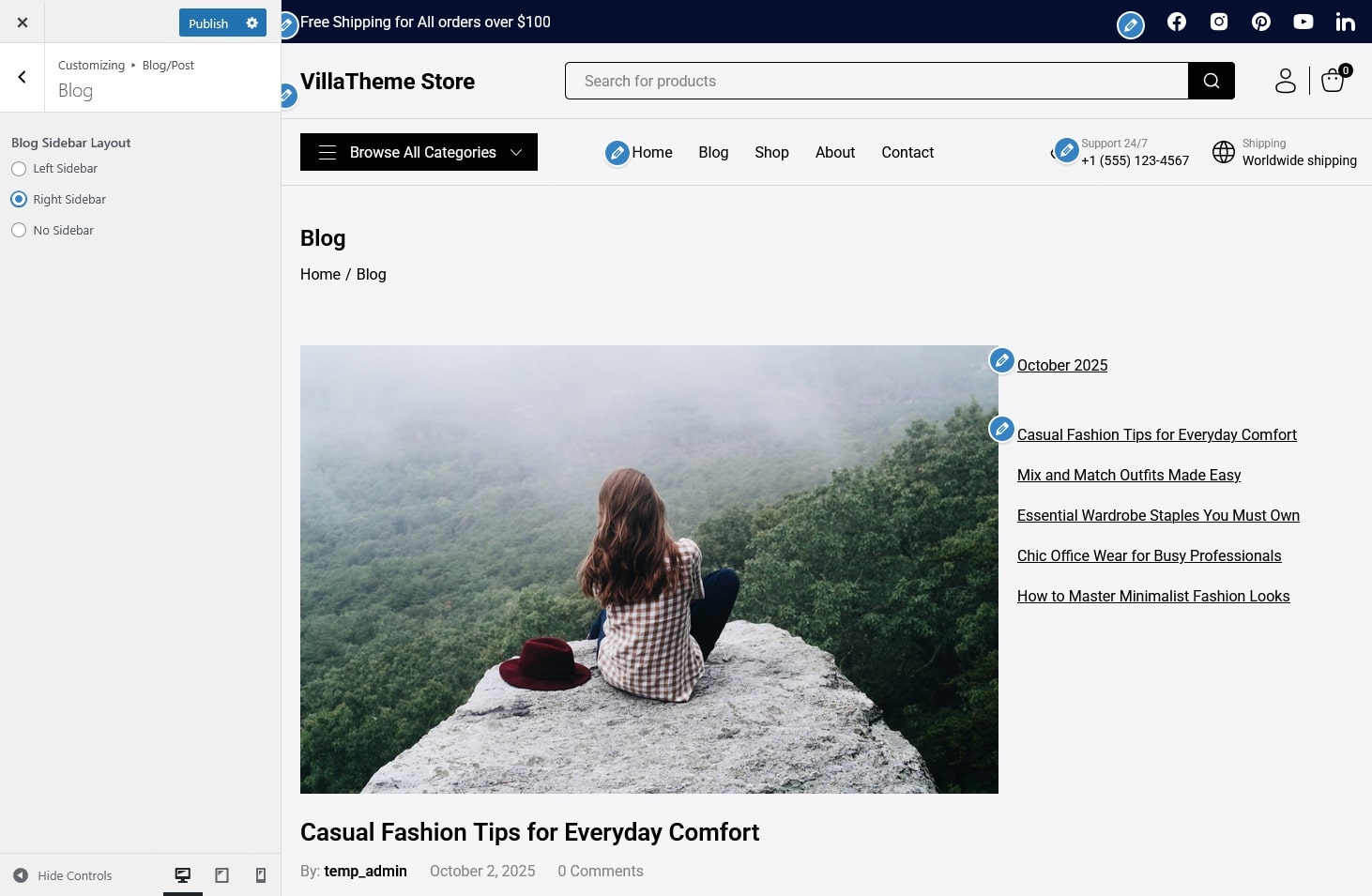The width and height of the screenshot is (1372, 896).
Task: Navigate to the About menu item
Action: click(834, 152)
